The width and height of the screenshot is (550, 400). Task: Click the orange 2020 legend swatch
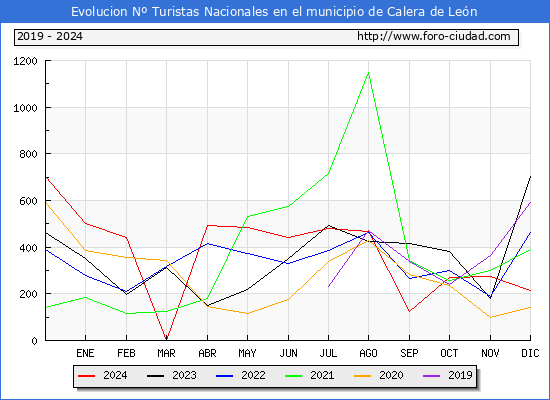tap(363, 376)
